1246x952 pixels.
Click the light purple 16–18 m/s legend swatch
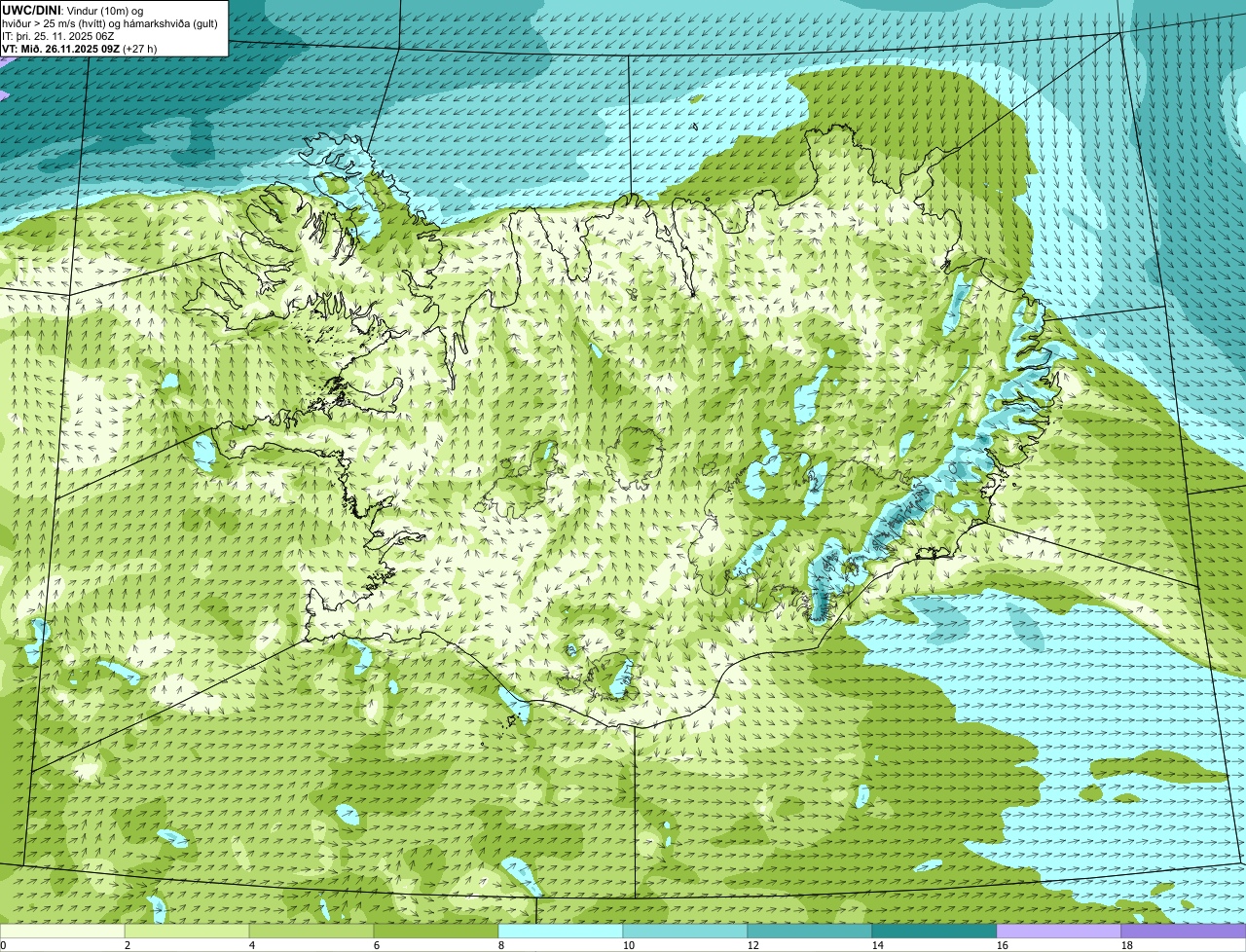click(x=1059, y=932)
